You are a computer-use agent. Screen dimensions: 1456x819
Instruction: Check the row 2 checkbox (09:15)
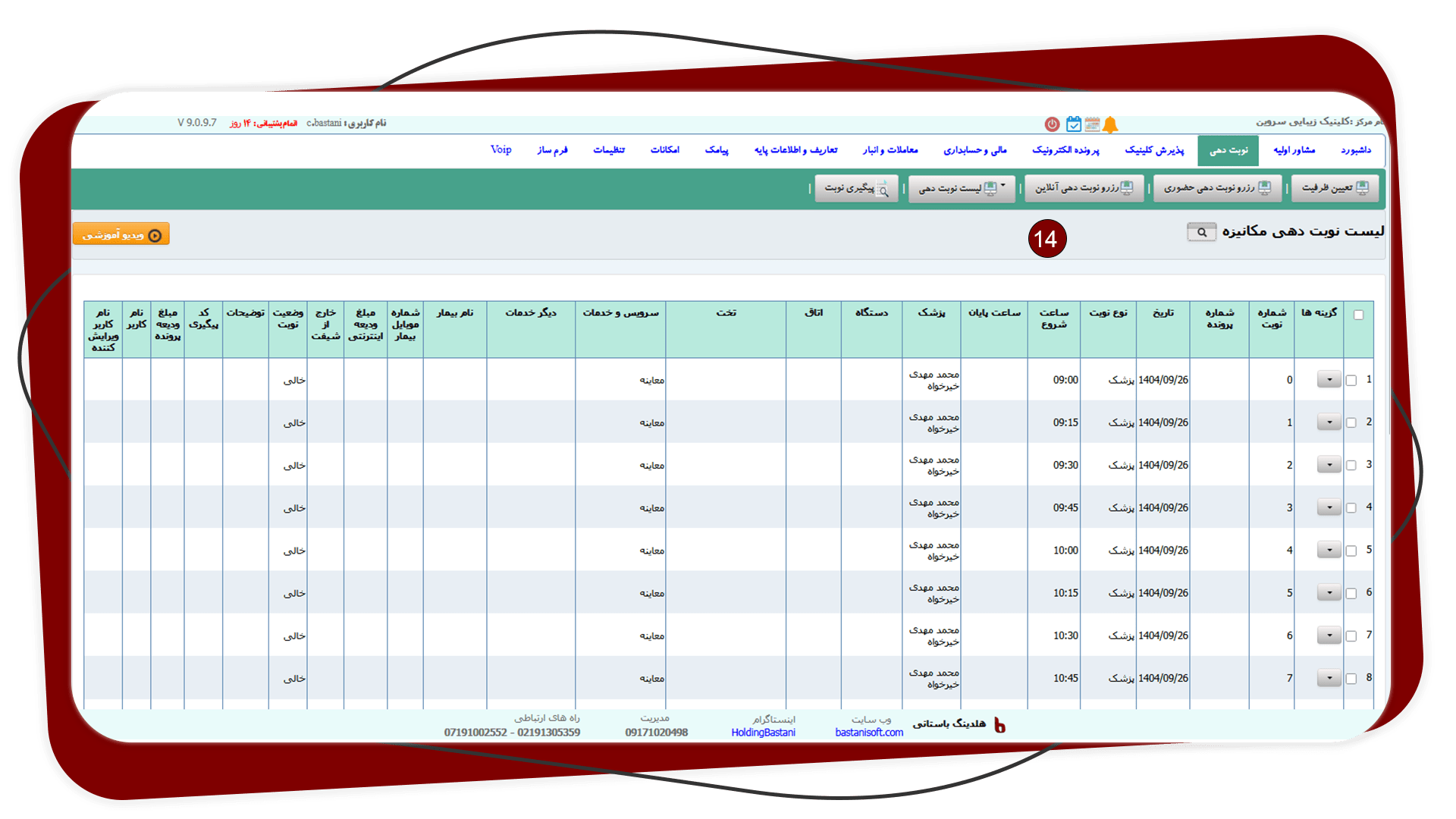point(1351,423)
